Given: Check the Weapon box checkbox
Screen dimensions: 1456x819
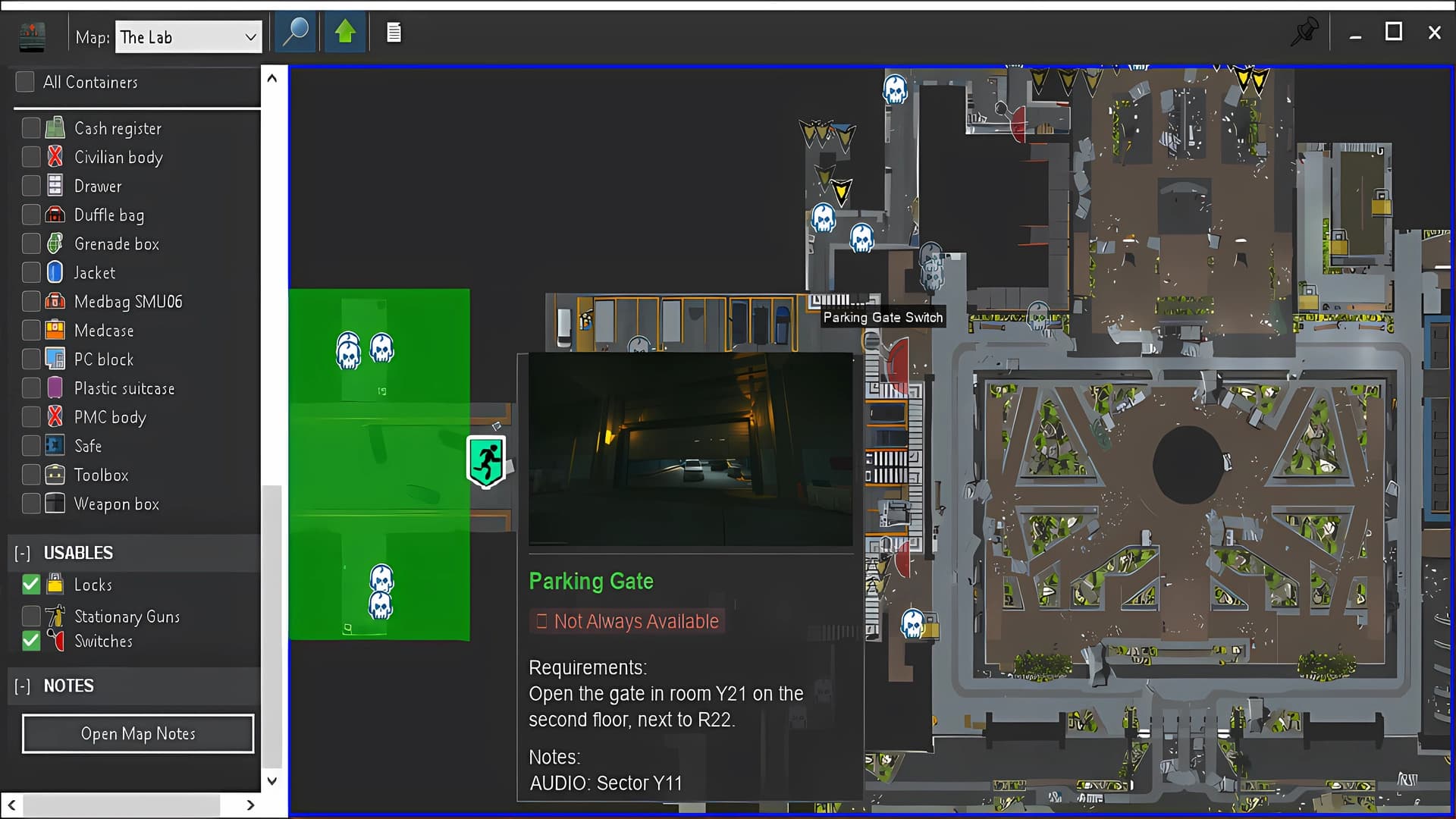Looking at the screenshot, I should tap(31, 504).
